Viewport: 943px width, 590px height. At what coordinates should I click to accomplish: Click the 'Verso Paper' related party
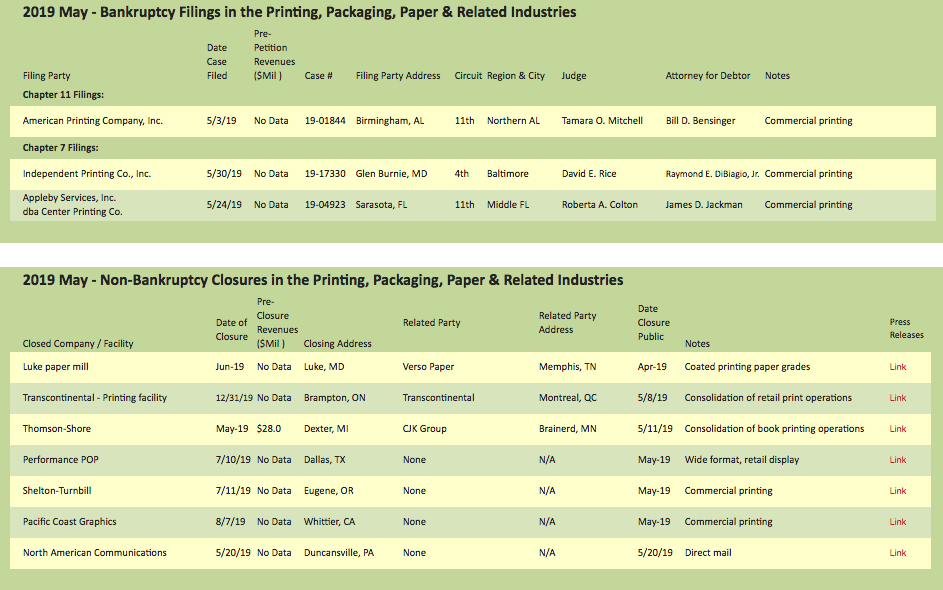tap(428, 367)
